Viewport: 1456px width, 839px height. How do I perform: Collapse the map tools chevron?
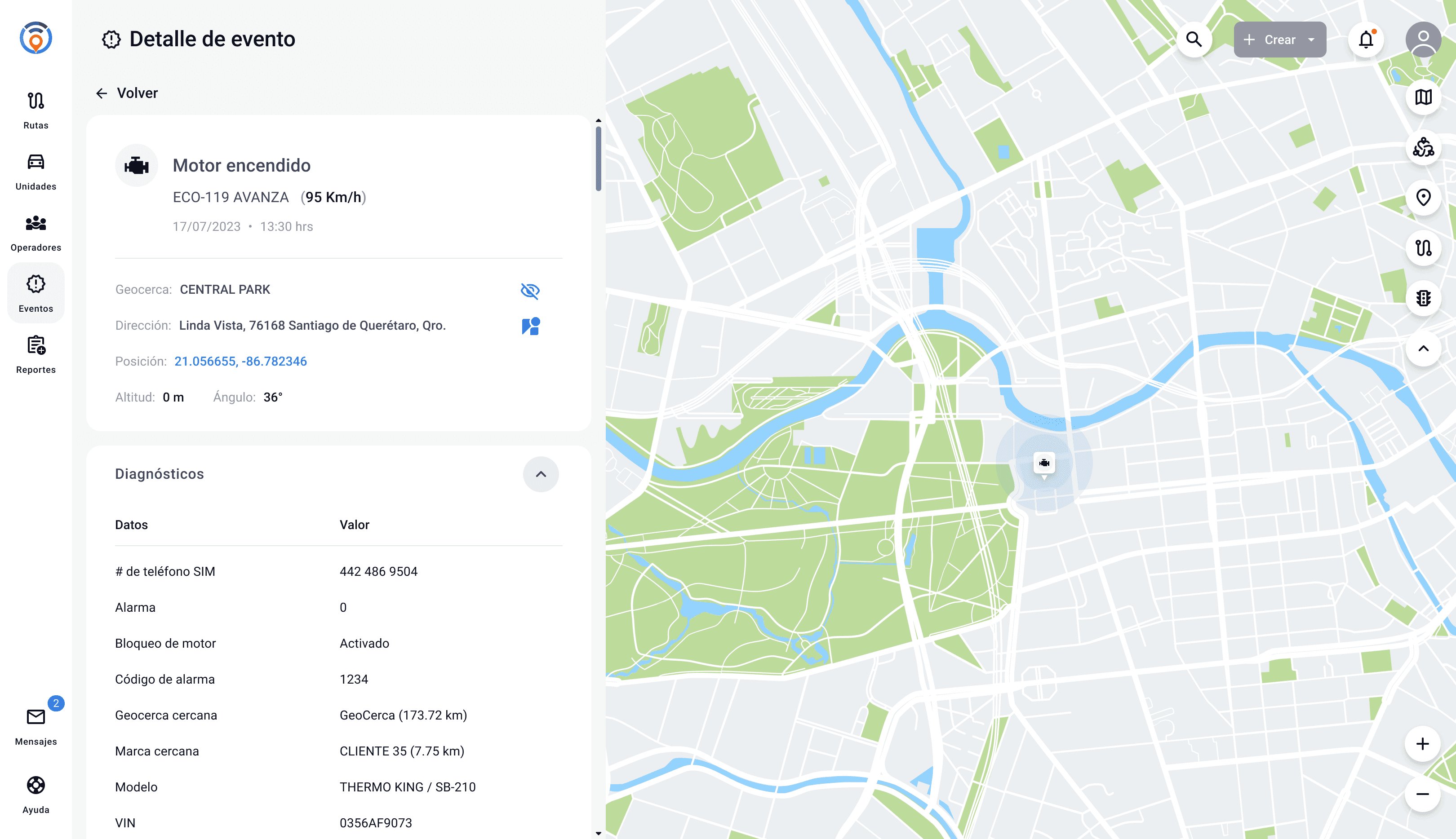(1423, 349)
